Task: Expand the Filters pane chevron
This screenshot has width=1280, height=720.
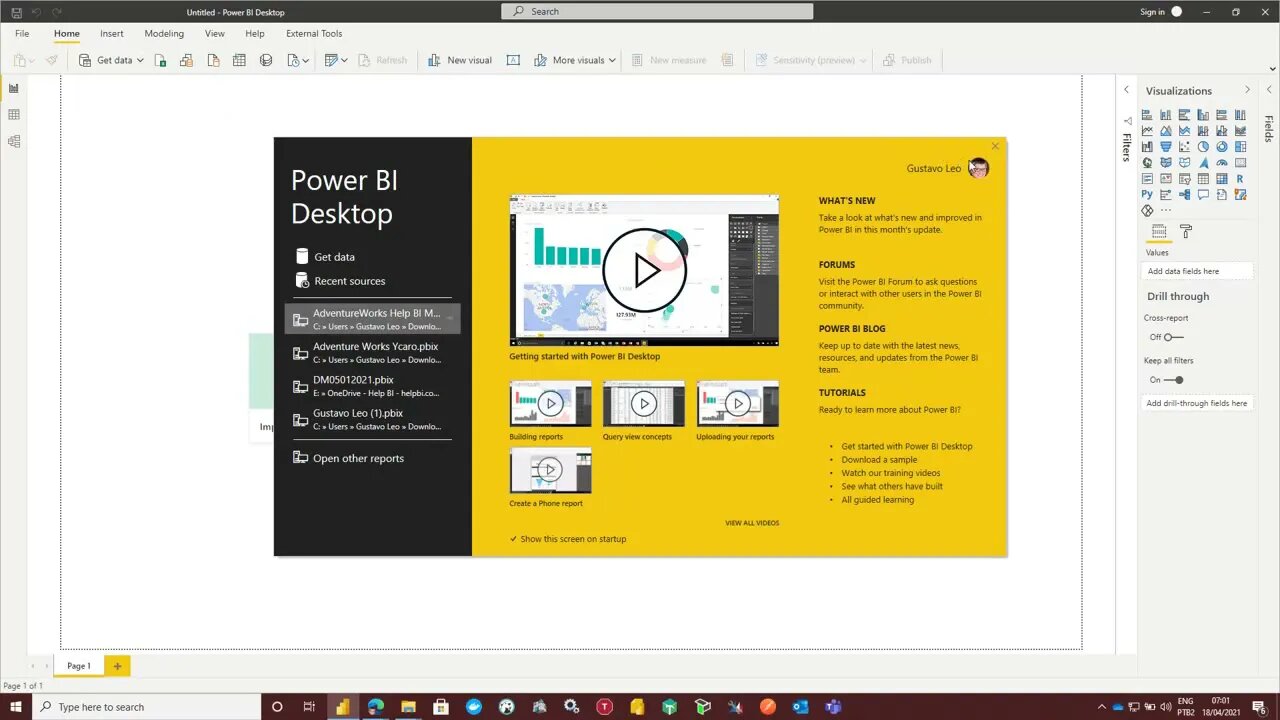Action: coord(1126,90)
